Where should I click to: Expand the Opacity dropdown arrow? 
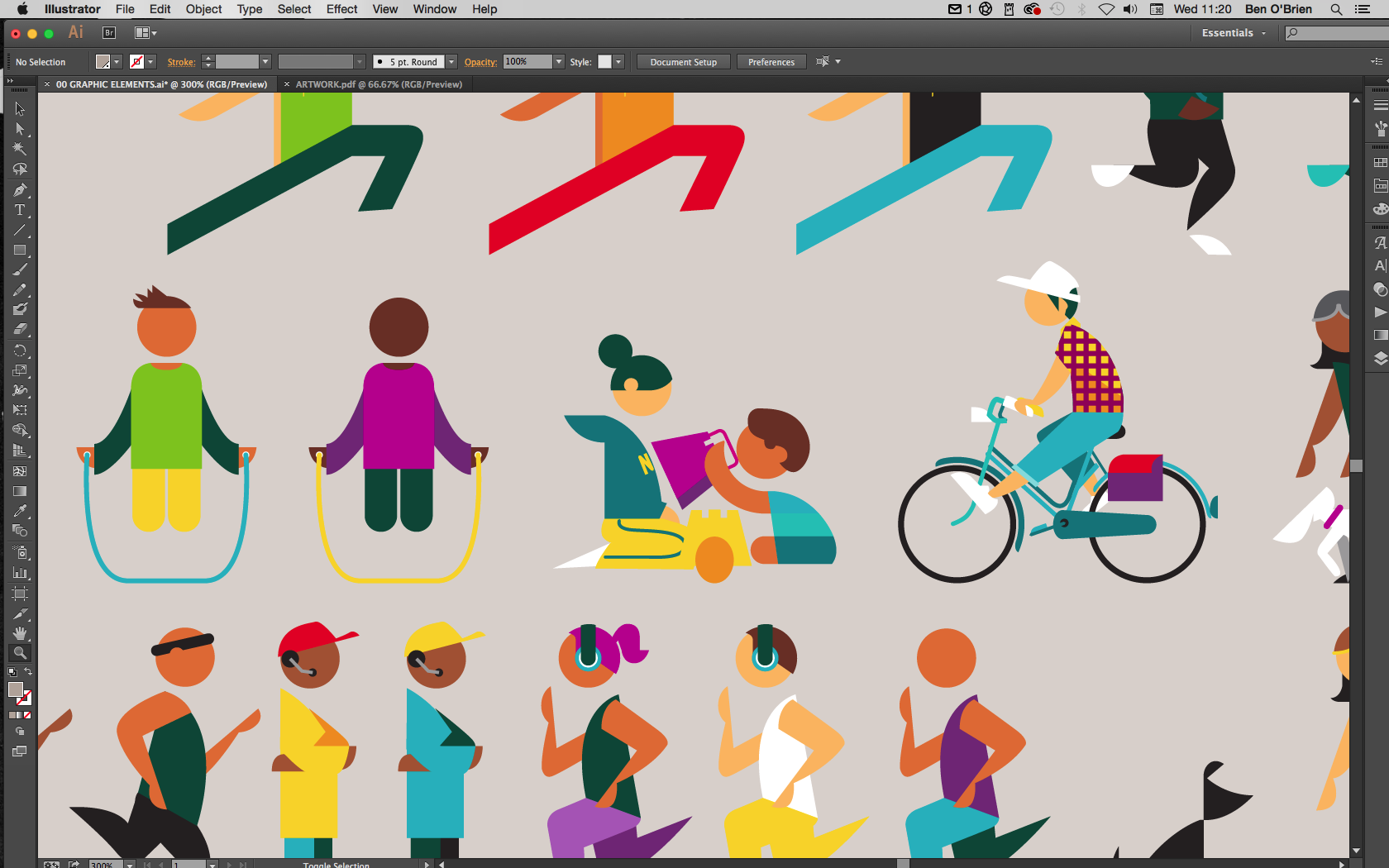(x=559, y=62)
